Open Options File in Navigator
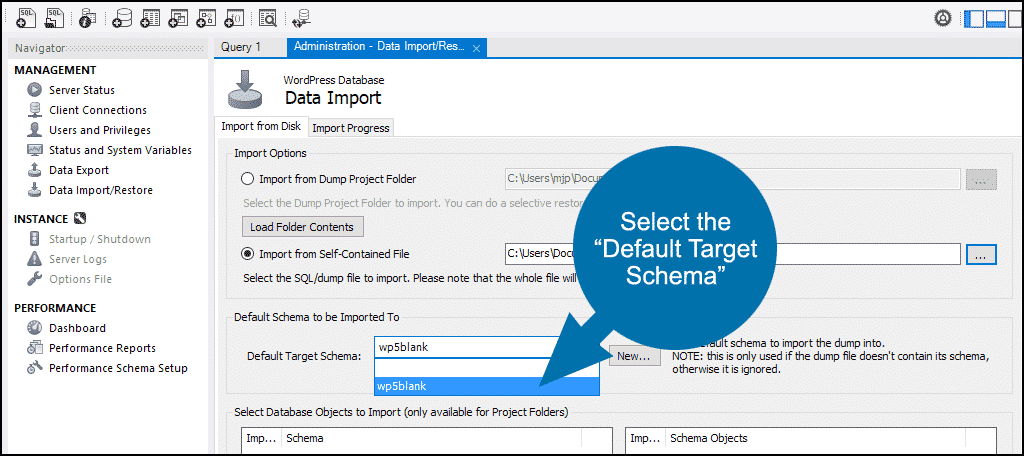The height and width of the screenshot is (456, 1024). 80,279
